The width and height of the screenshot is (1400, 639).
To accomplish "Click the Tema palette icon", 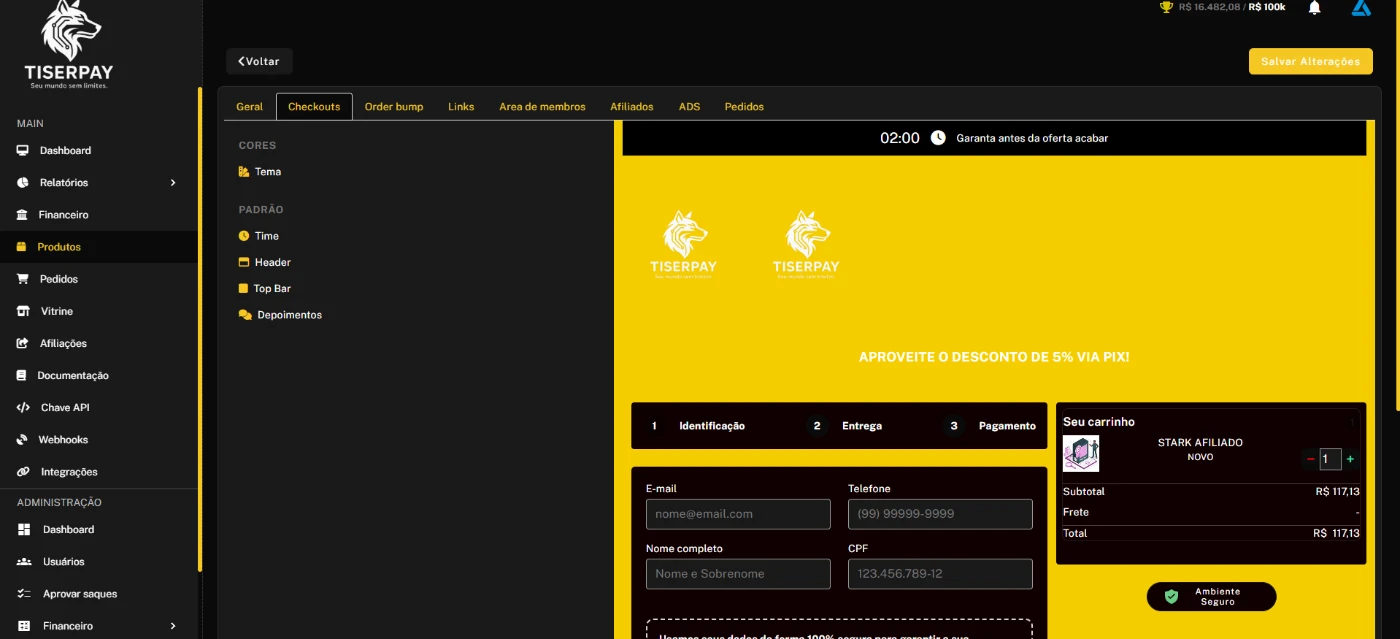I will click(244, 172).
